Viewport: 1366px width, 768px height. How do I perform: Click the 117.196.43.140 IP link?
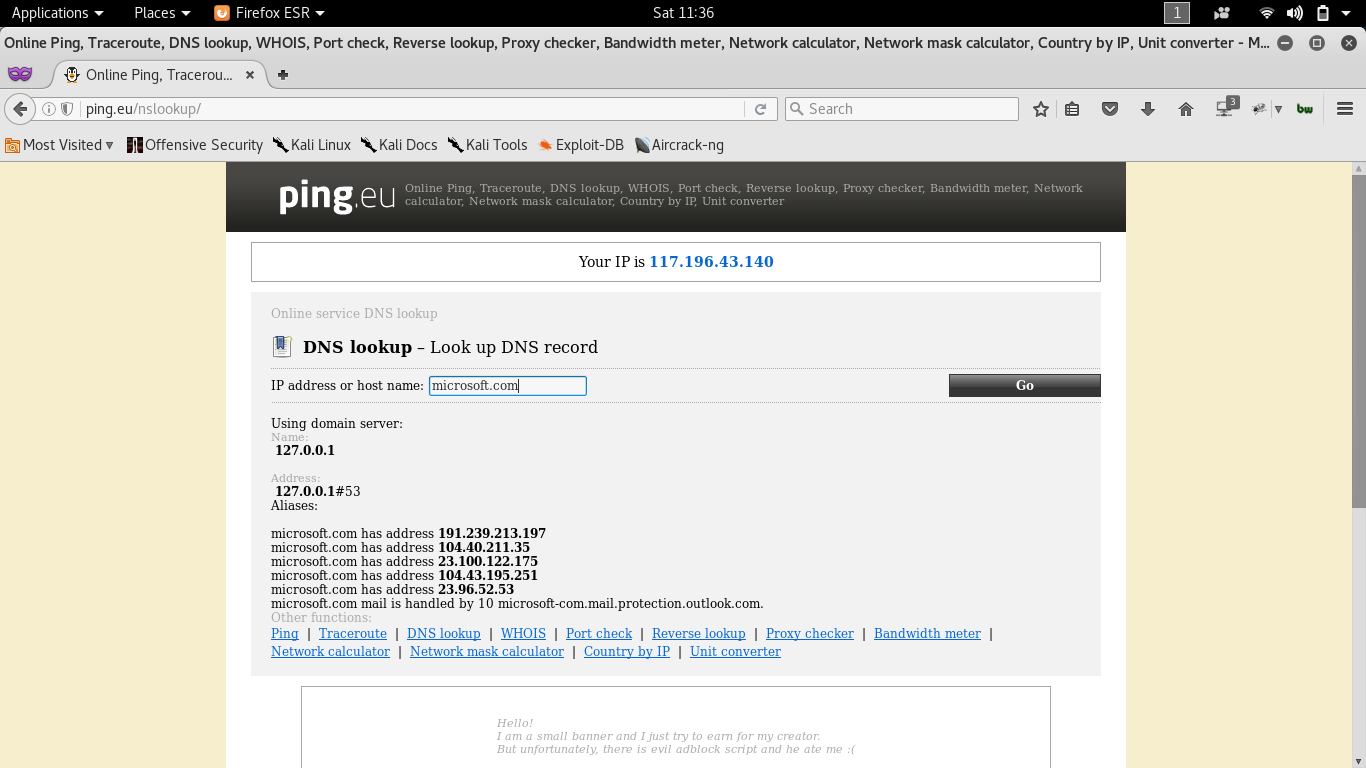tap(711, 262)
